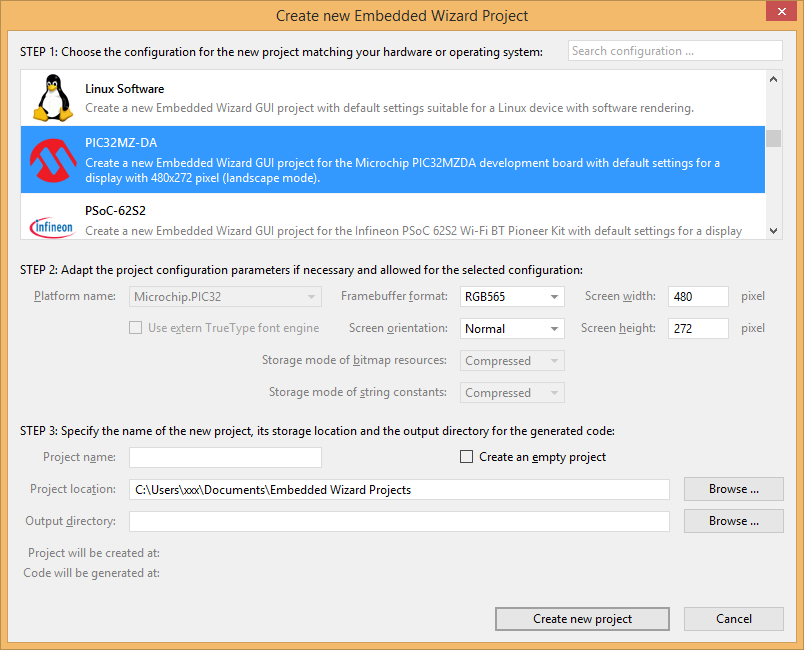Click the Cancel button

pyautogui.click(x=733, y=619)
